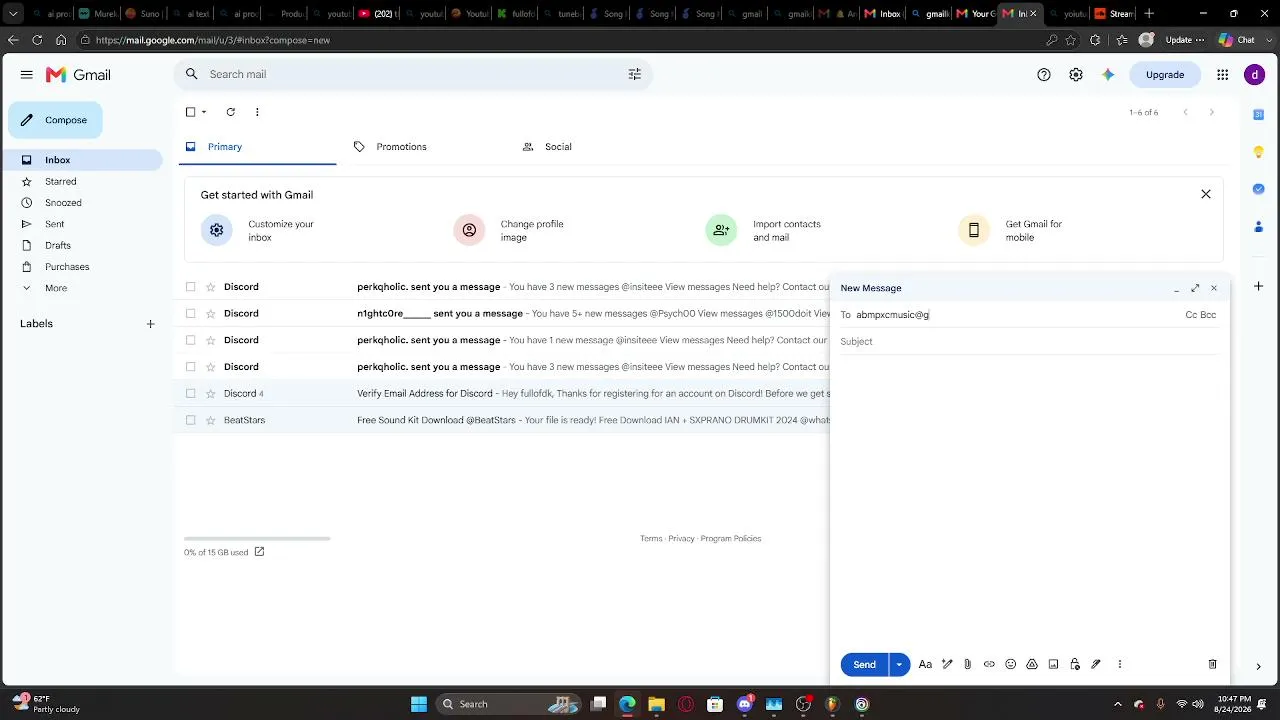Open browser tab search dropdown arrow
This screenshot has height=720, width=1280.
point(13,14)
